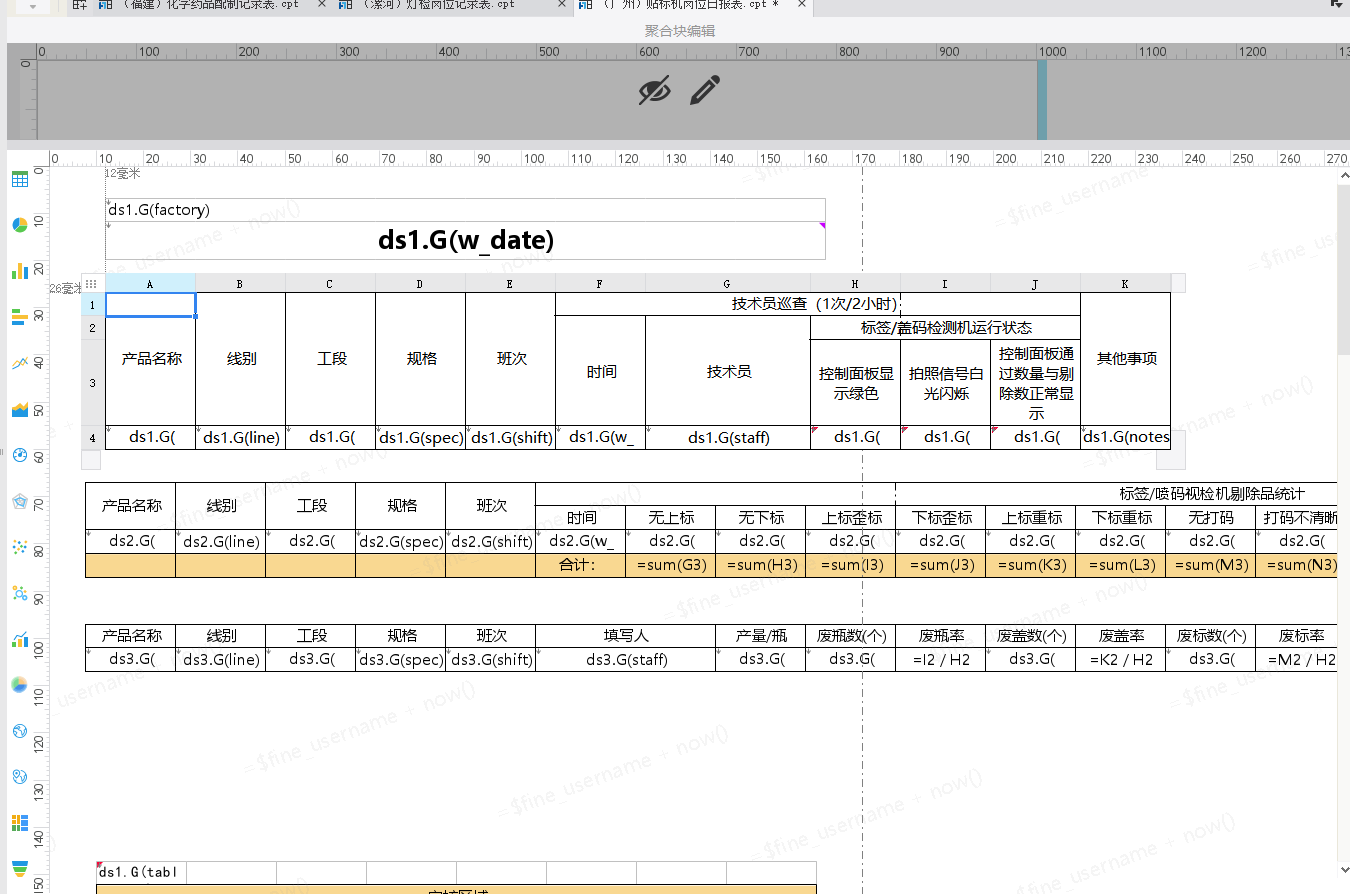Screen dimensions: 1350x894
Task: Insert a line chart from the sidebar
Action: point(19,363)
